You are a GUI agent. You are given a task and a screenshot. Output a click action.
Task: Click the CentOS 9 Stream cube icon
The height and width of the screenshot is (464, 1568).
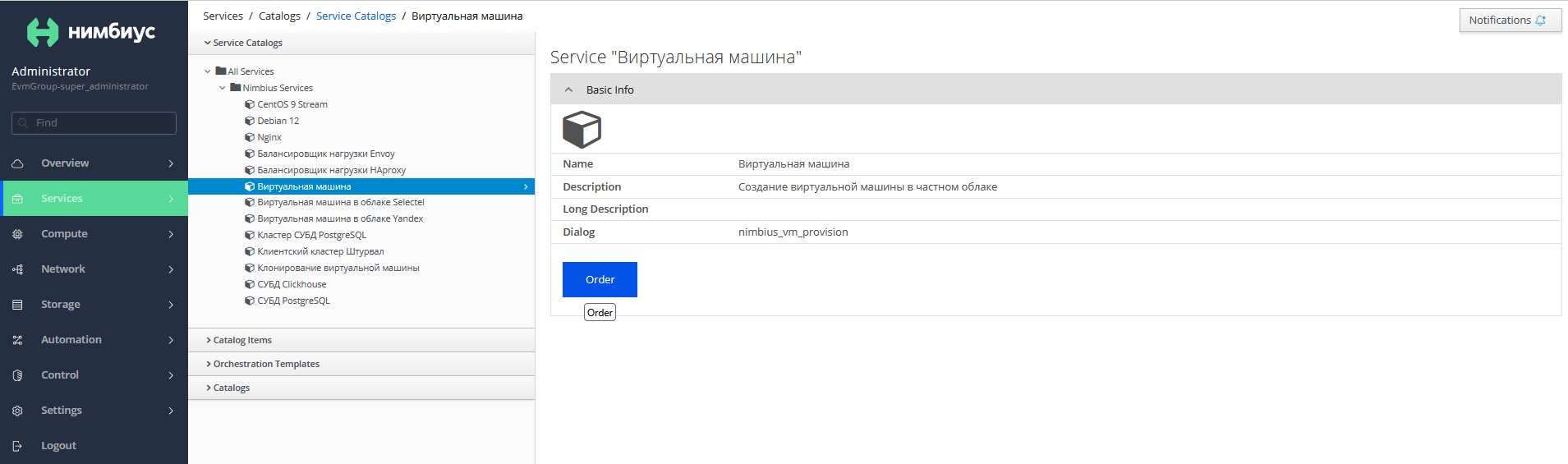pos(250,104)
